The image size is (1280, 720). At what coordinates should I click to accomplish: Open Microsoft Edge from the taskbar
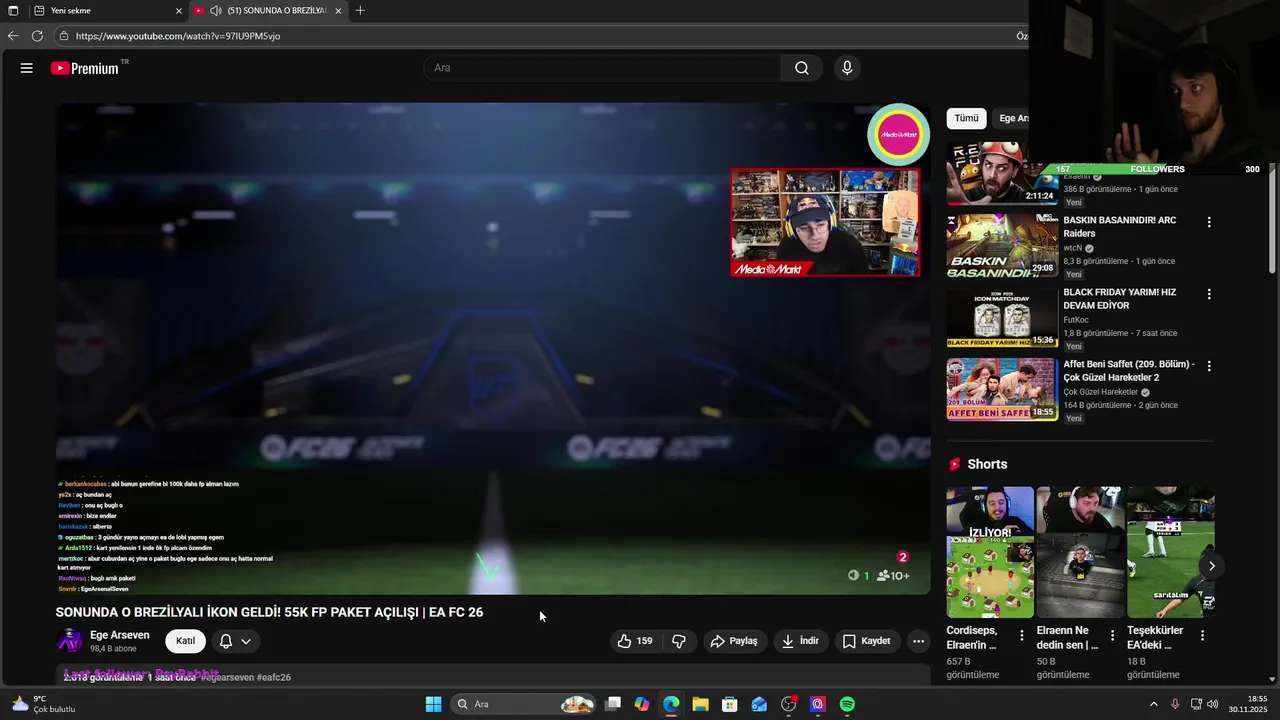[x=671, y=704]
